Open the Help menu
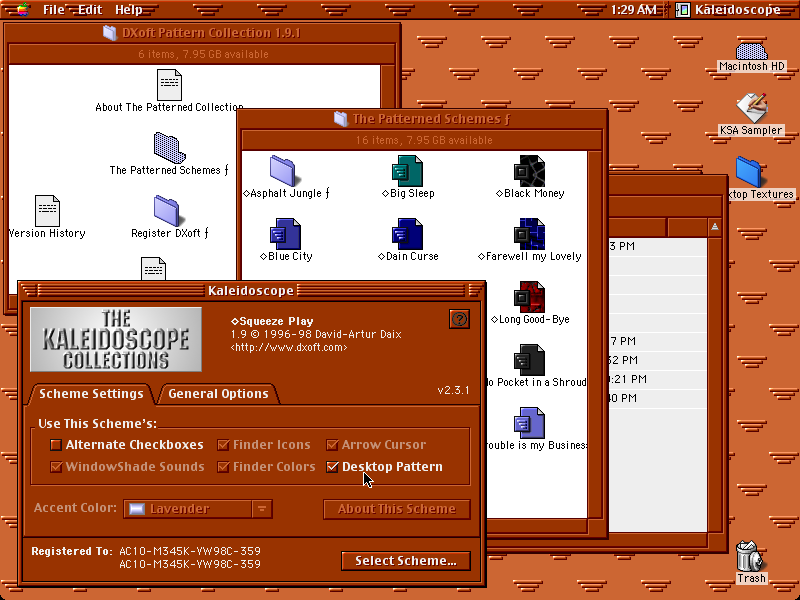This screenshot has height=600, width=800. tap(129, 10)
